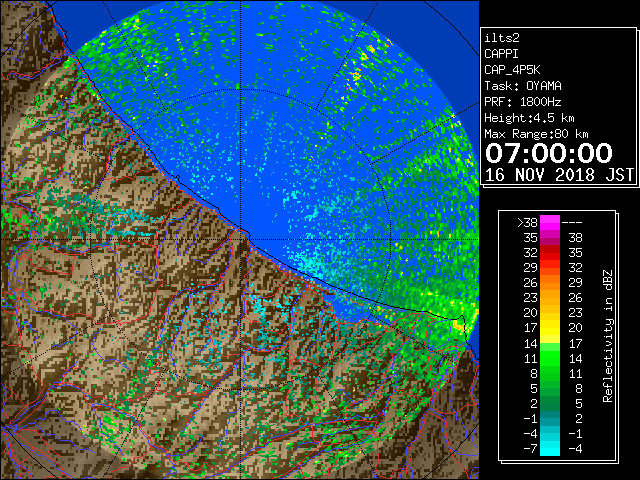The width and height of the screenshot is (640, 480).
Task: Click the 'CAP_4P5K' label
Action: (x=512, y=70)
